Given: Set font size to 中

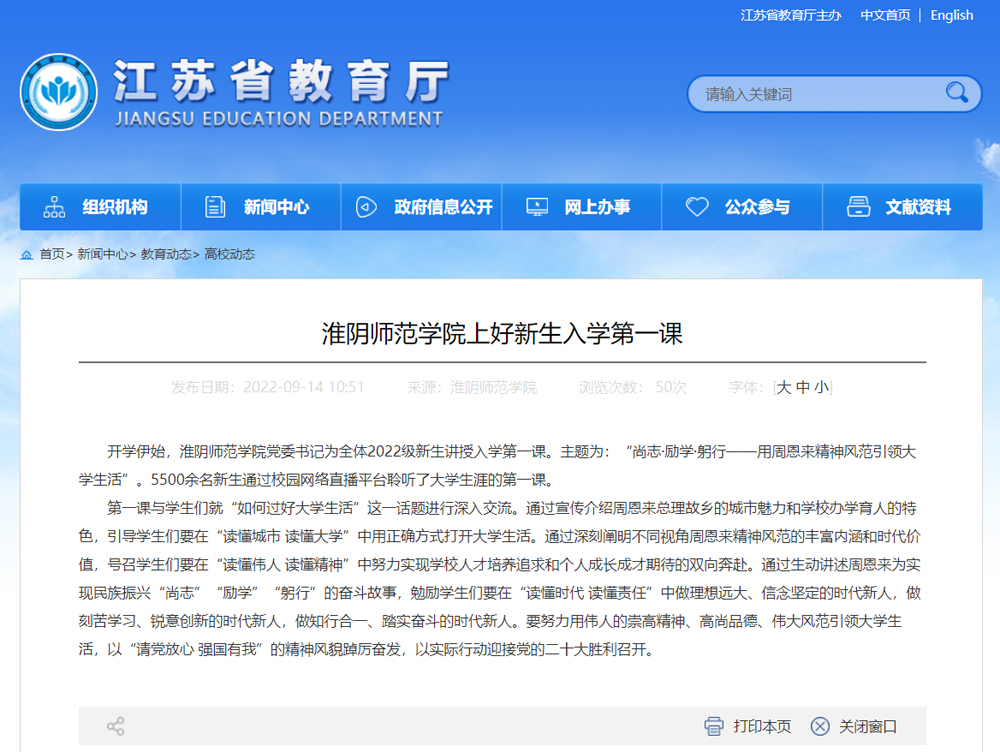Looking at the screenshot, I should (803, 387).
